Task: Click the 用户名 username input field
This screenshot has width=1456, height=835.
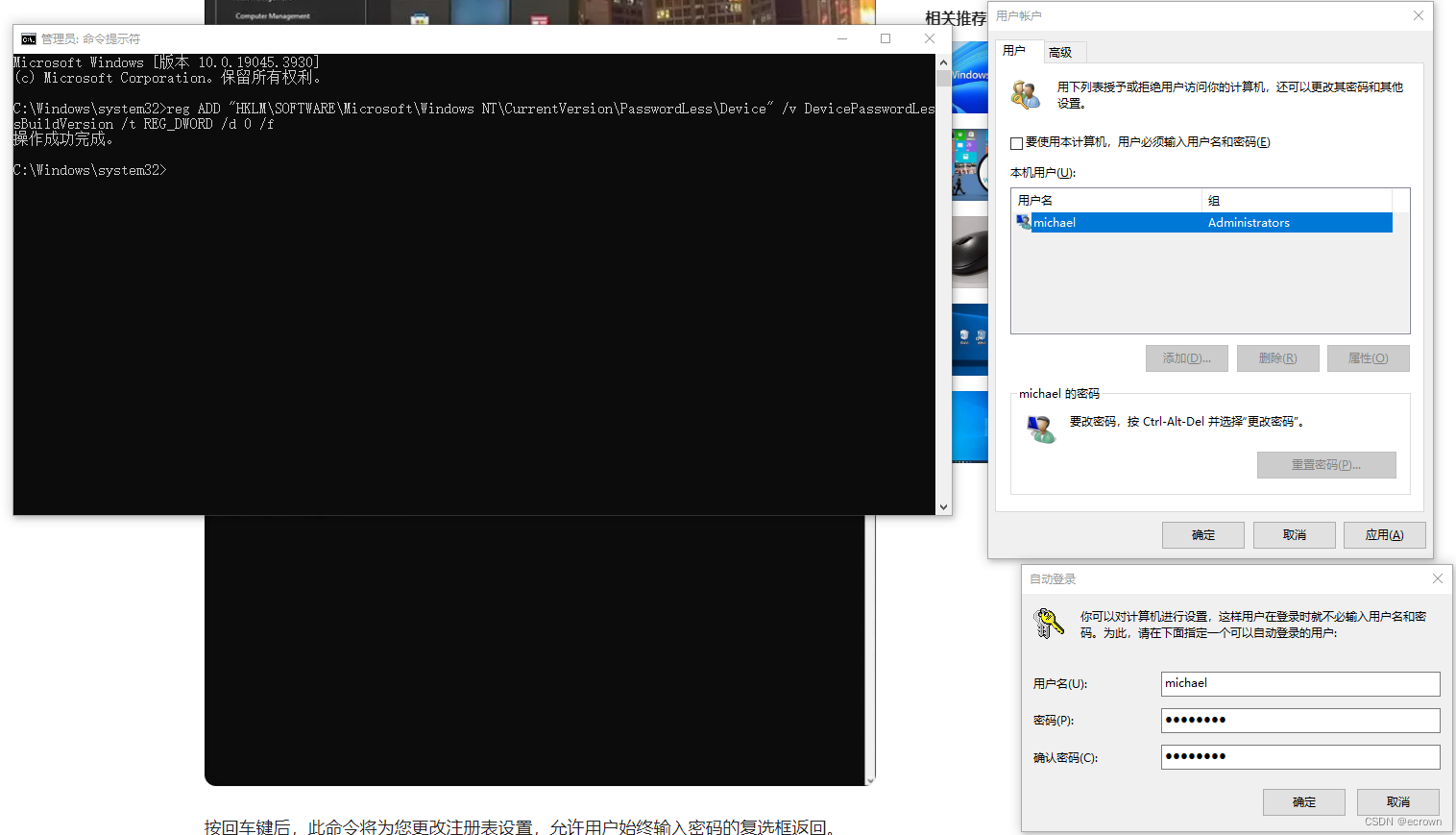Action: pyautogui.click(x=1299, y=683)
